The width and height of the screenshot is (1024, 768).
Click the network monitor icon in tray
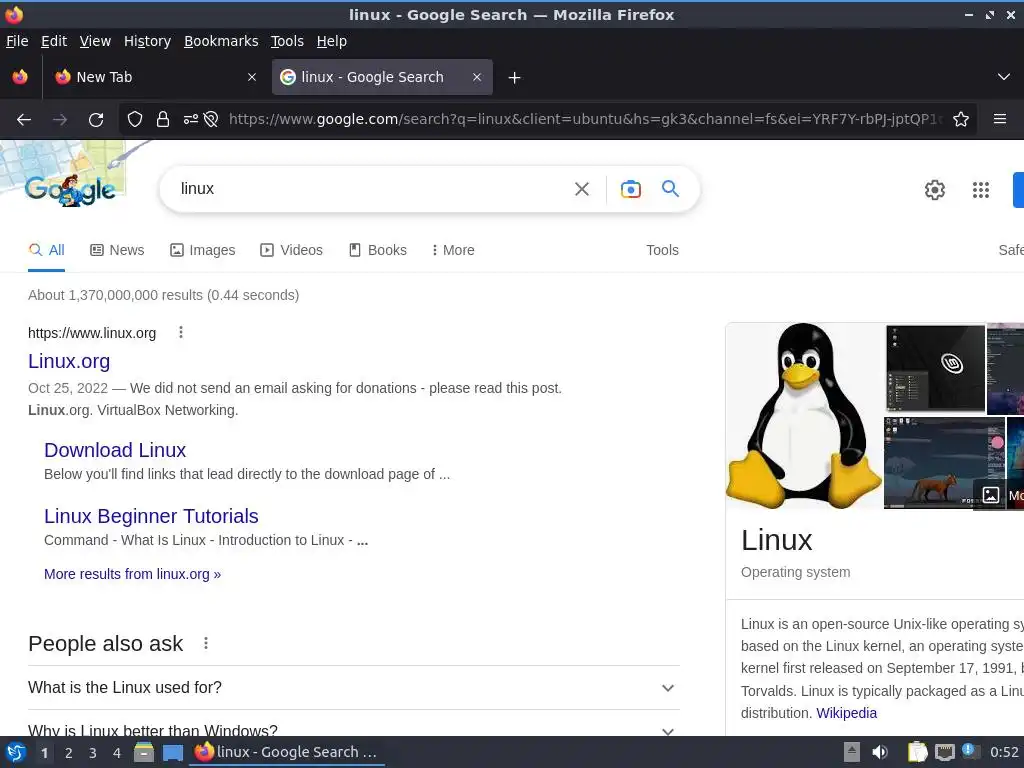point(944,752)
